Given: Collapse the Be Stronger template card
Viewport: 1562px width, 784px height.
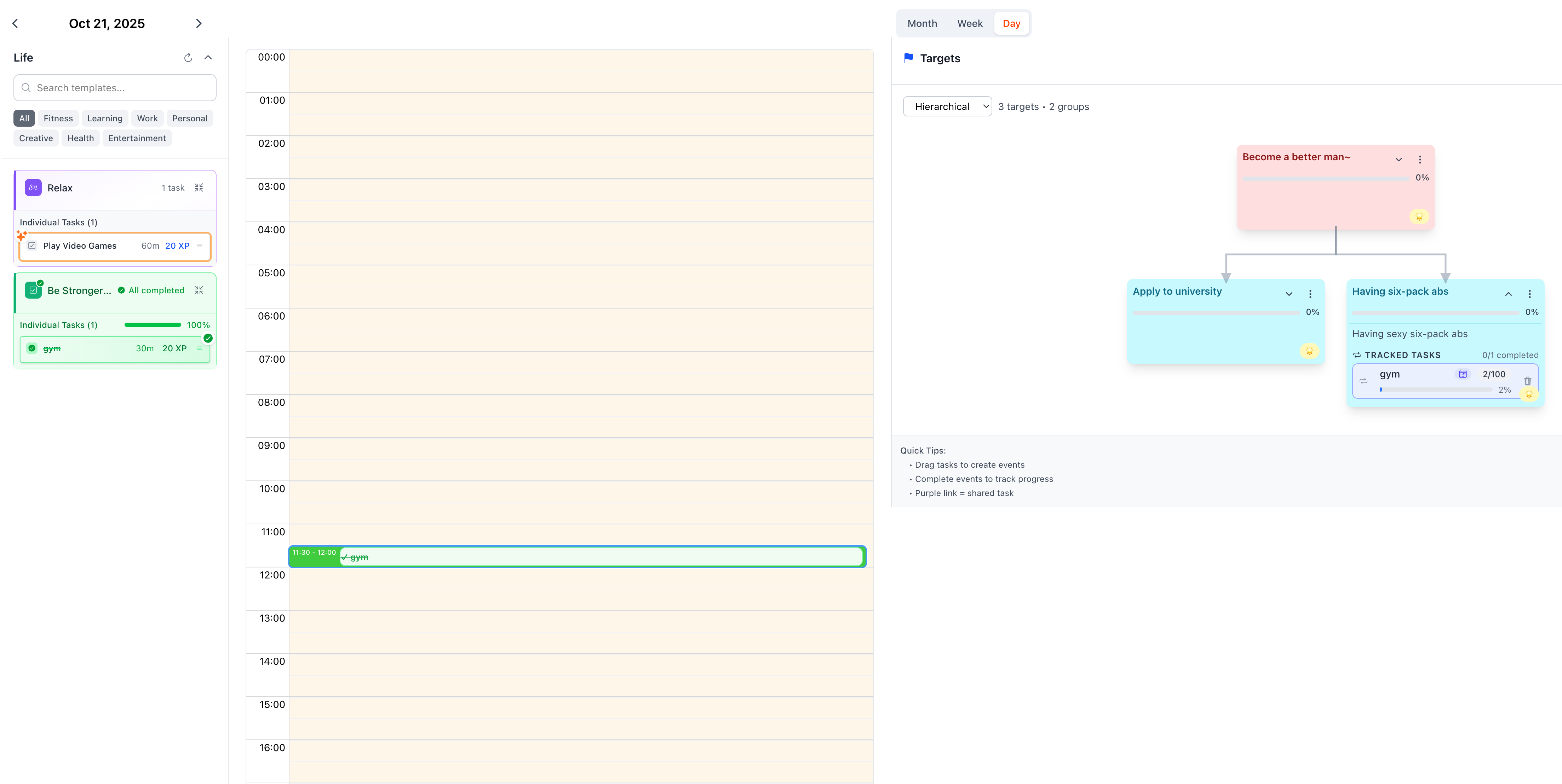Looking at the screenshot, I should [199, 290].
